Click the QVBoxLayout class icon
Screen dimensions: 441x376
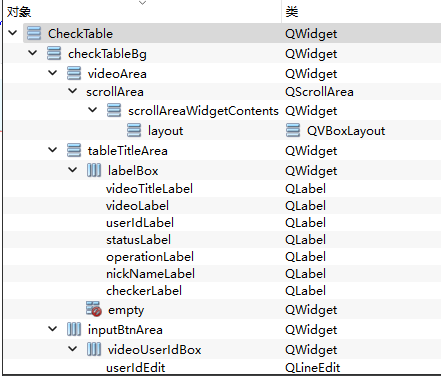[x=293, y=130]
